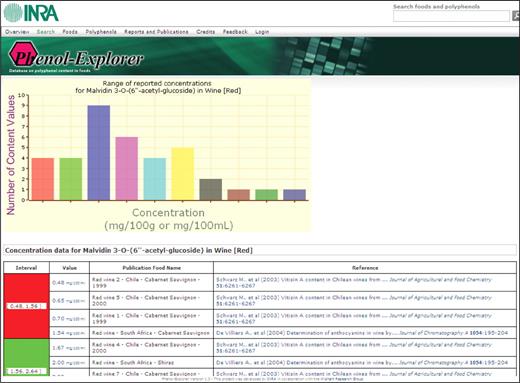The height and width of the screenshot is (383, 520).
Task: Click 'Red wine 1 - Chile - Cabernet Sauvignon' food name
Action: click(x=146, y=318)
